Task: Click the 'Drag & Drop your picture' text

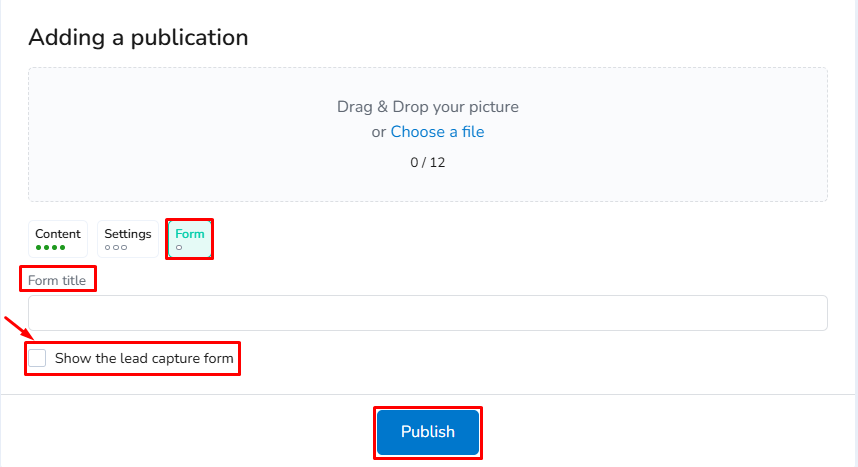Action: coord(428,107)
